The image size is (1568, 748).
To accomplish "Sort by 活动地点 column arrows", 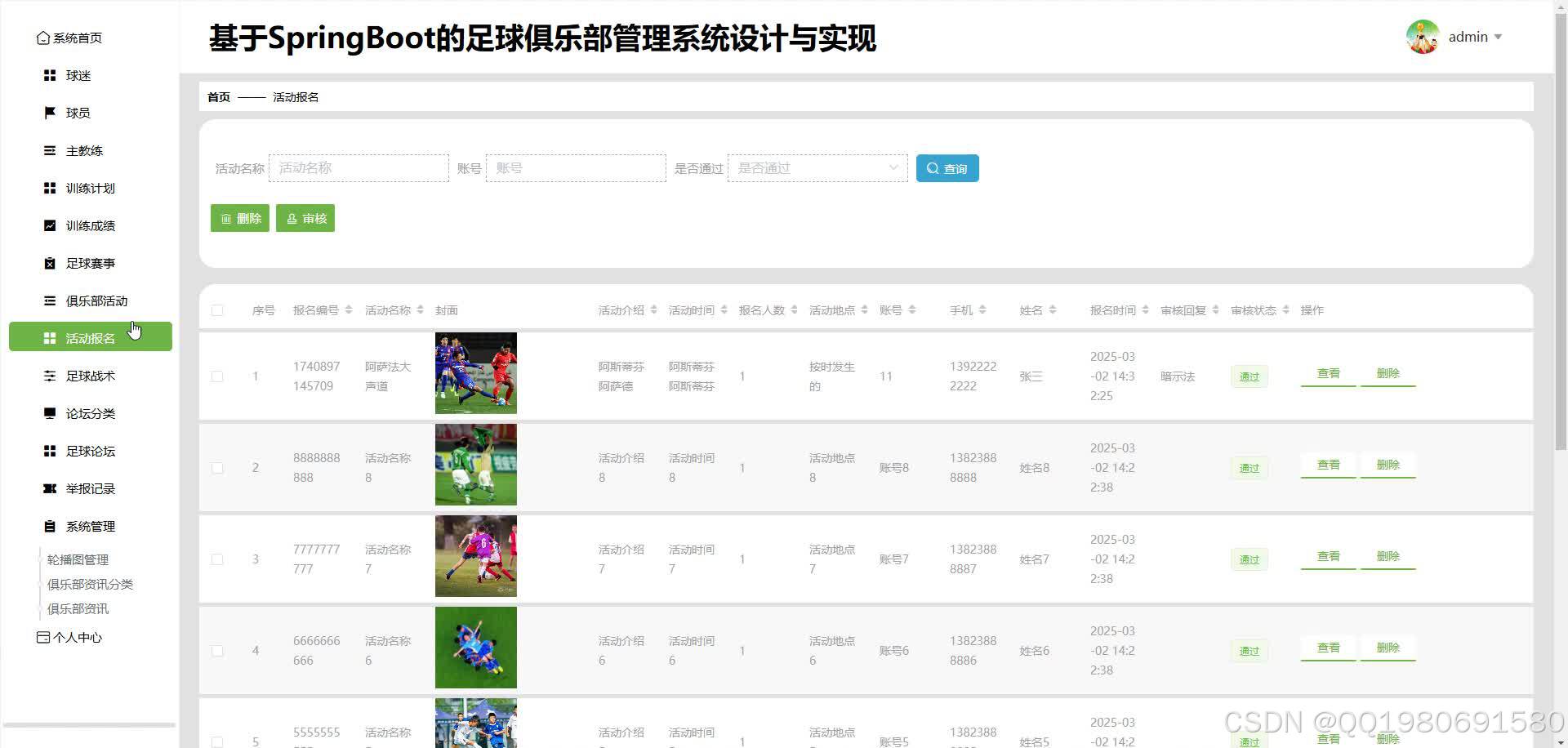I will click(864, 310).
